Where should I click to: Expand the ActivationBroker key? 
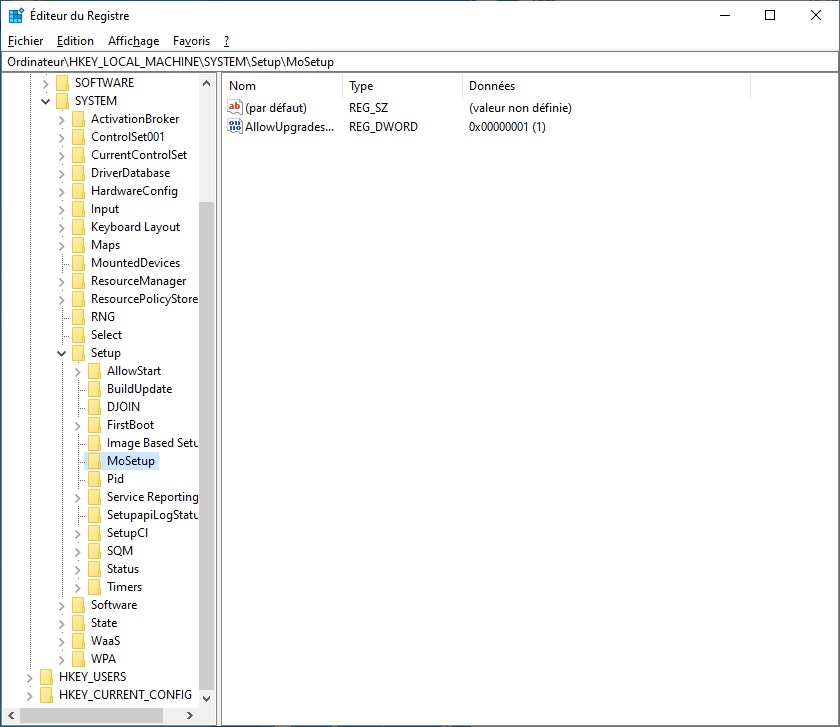point(62,119)
